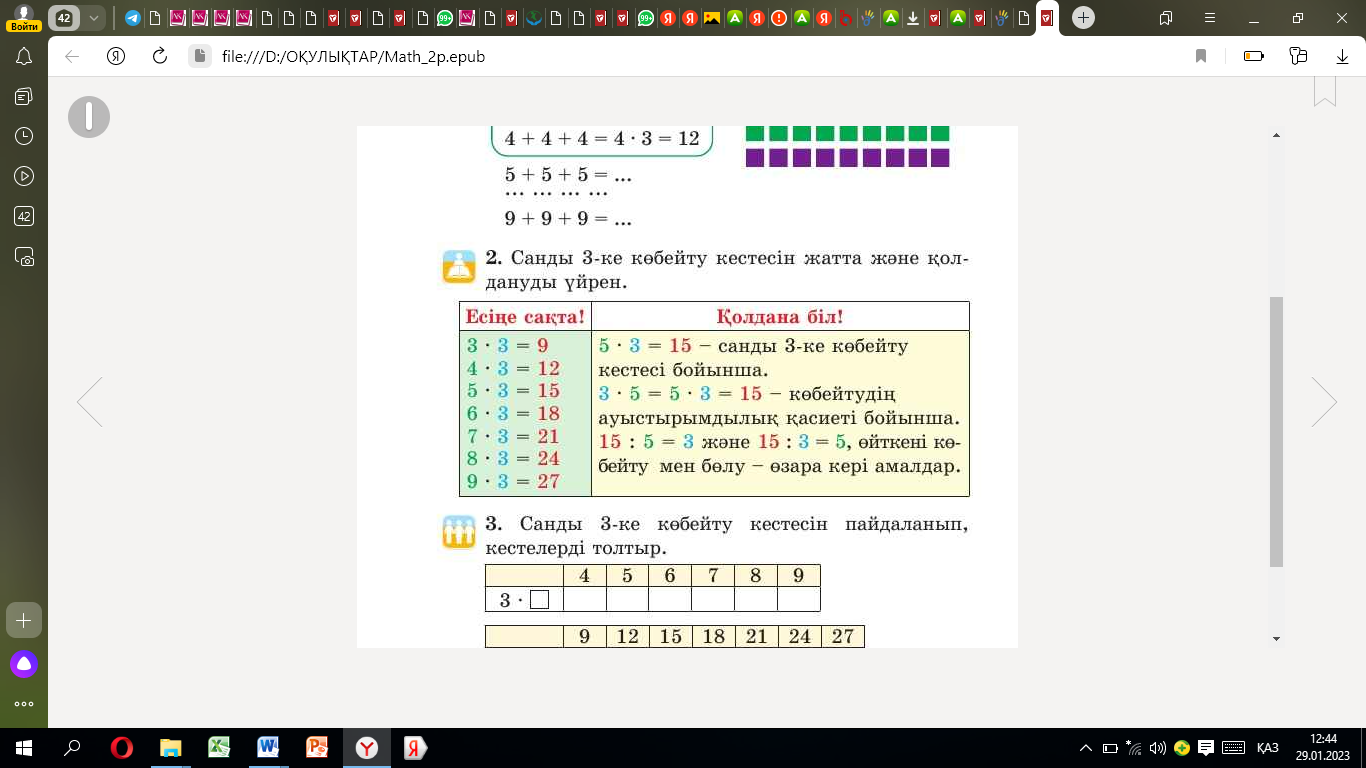
Task: Click the row "9 · 3 = 27"
Action: click(513, 480)
